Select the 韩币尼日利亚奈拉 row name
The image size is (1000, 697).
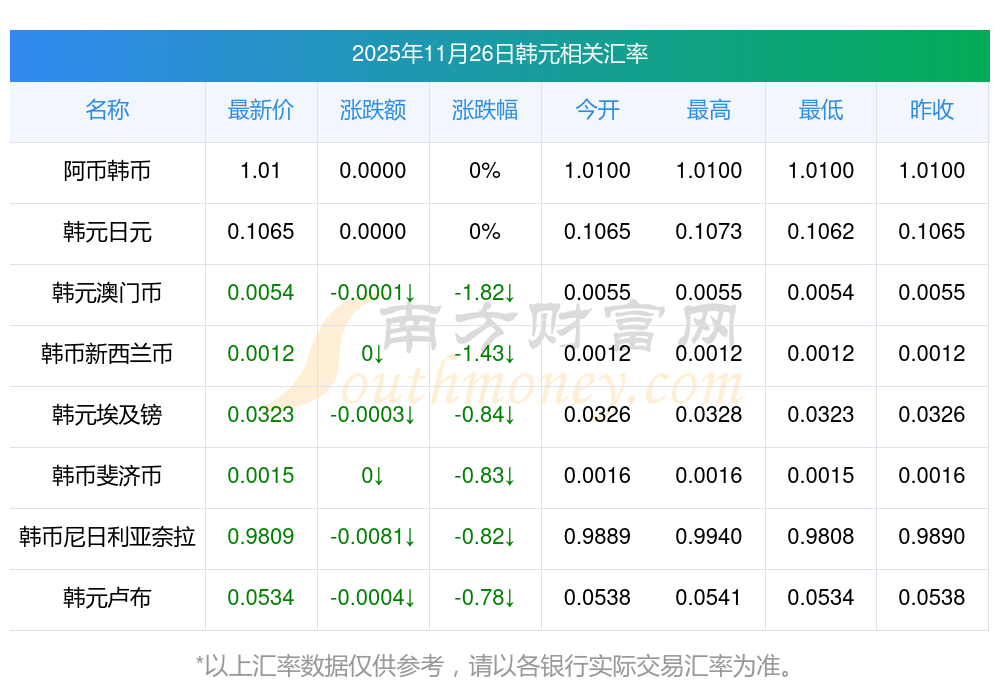click(107, 537)
